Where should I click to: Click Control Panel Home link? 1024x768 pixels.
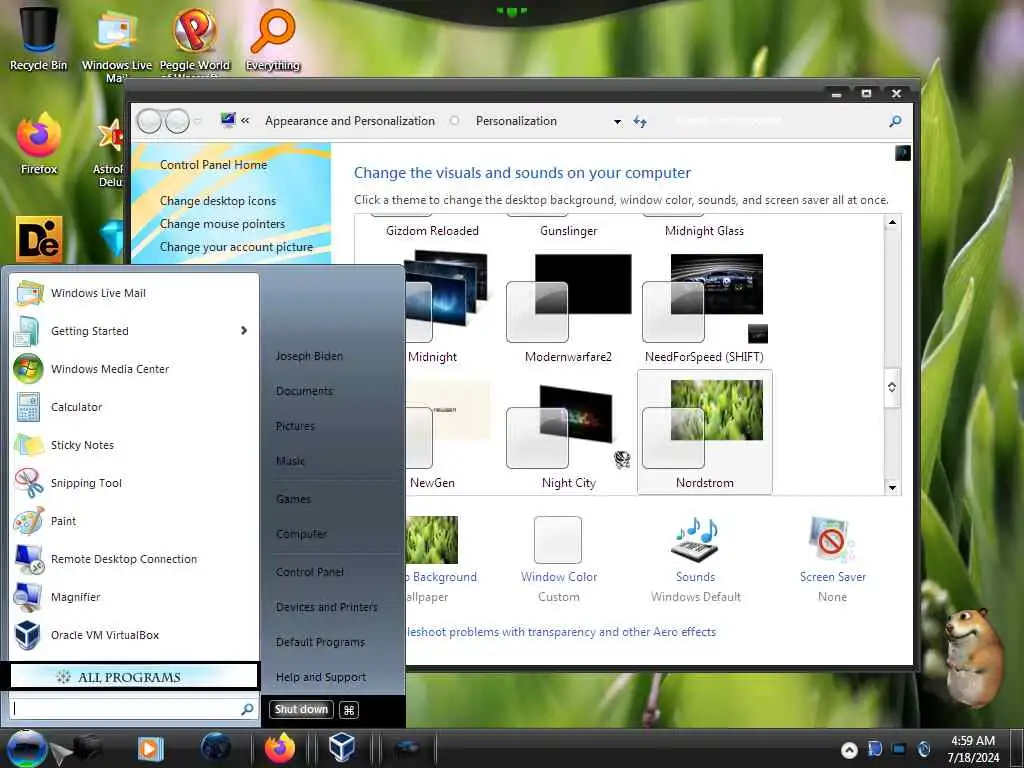click(213, 165)
